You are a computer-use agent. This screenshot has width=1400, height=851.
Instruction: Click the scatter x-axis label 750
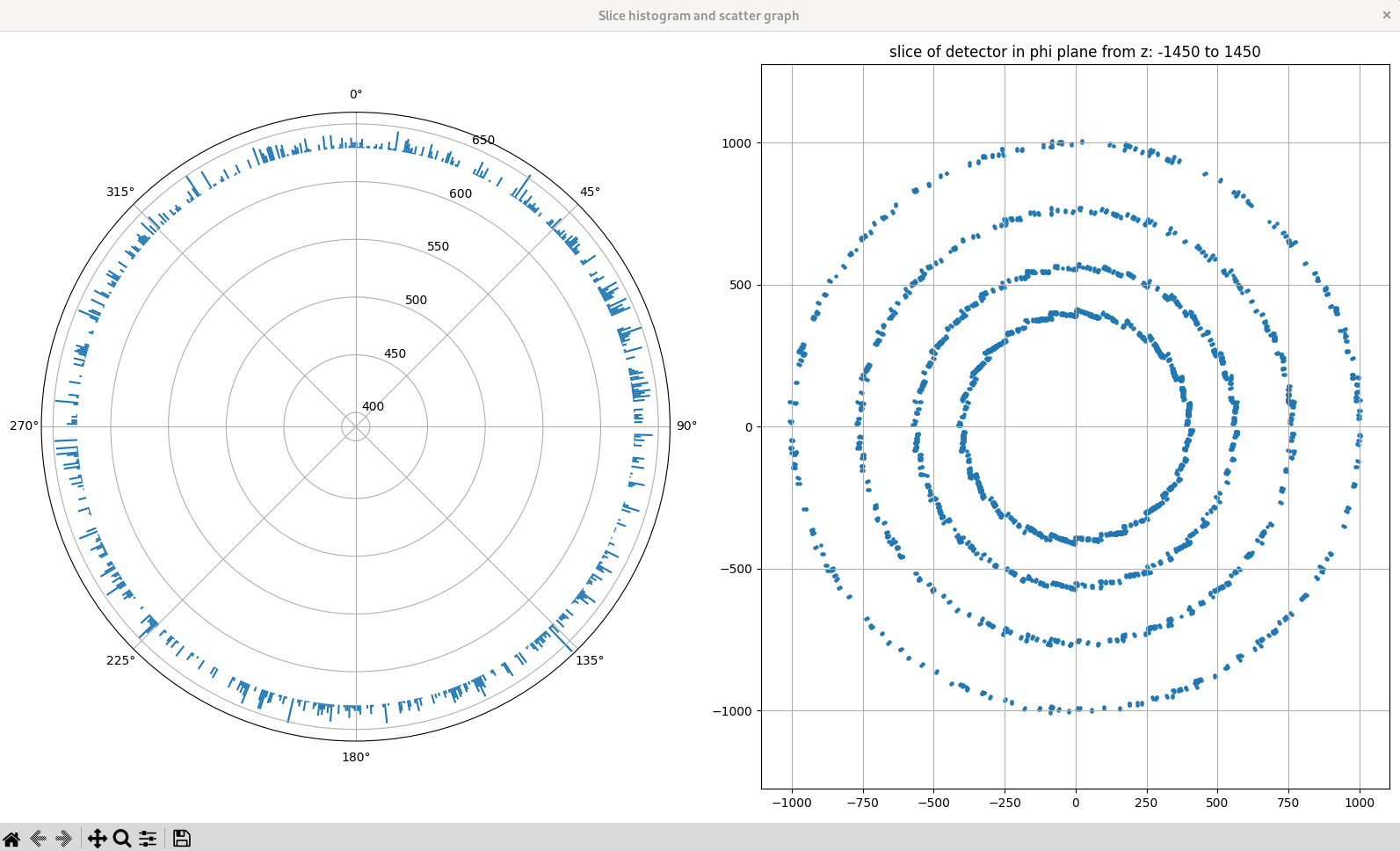1288,803
